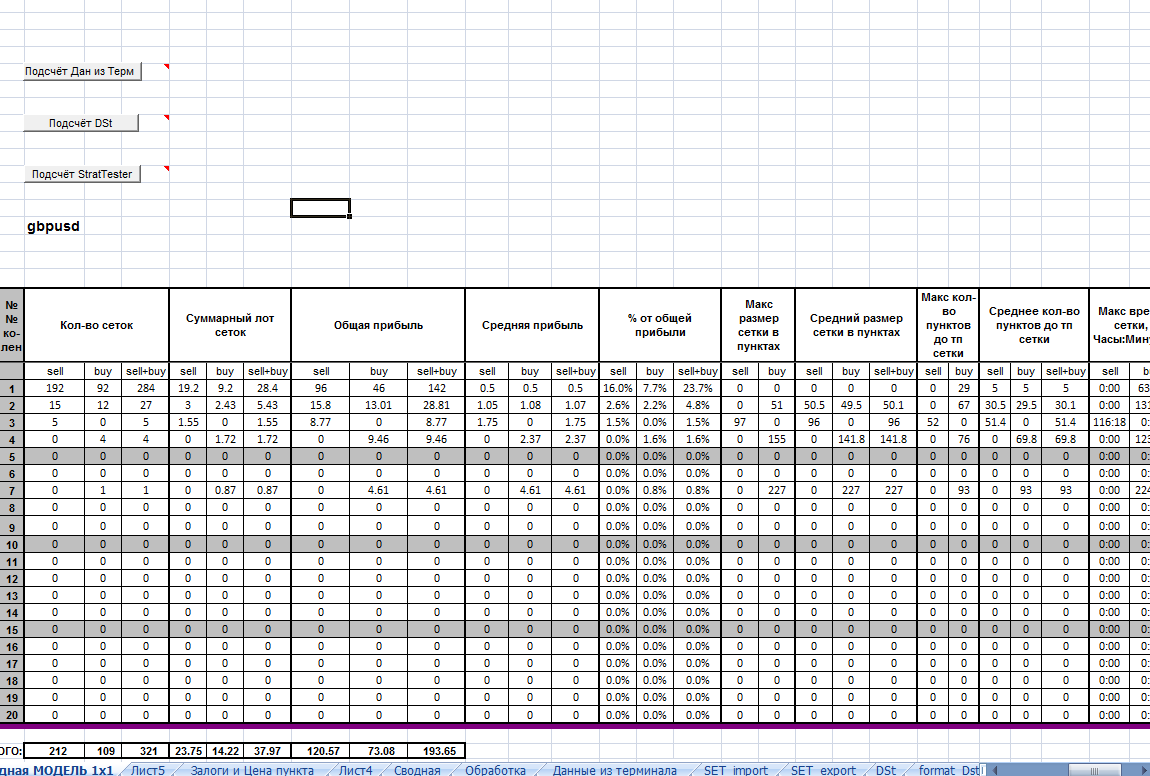Select the cell with value 155
This screenshot has width=1150, height=776.
click(777, 439)
